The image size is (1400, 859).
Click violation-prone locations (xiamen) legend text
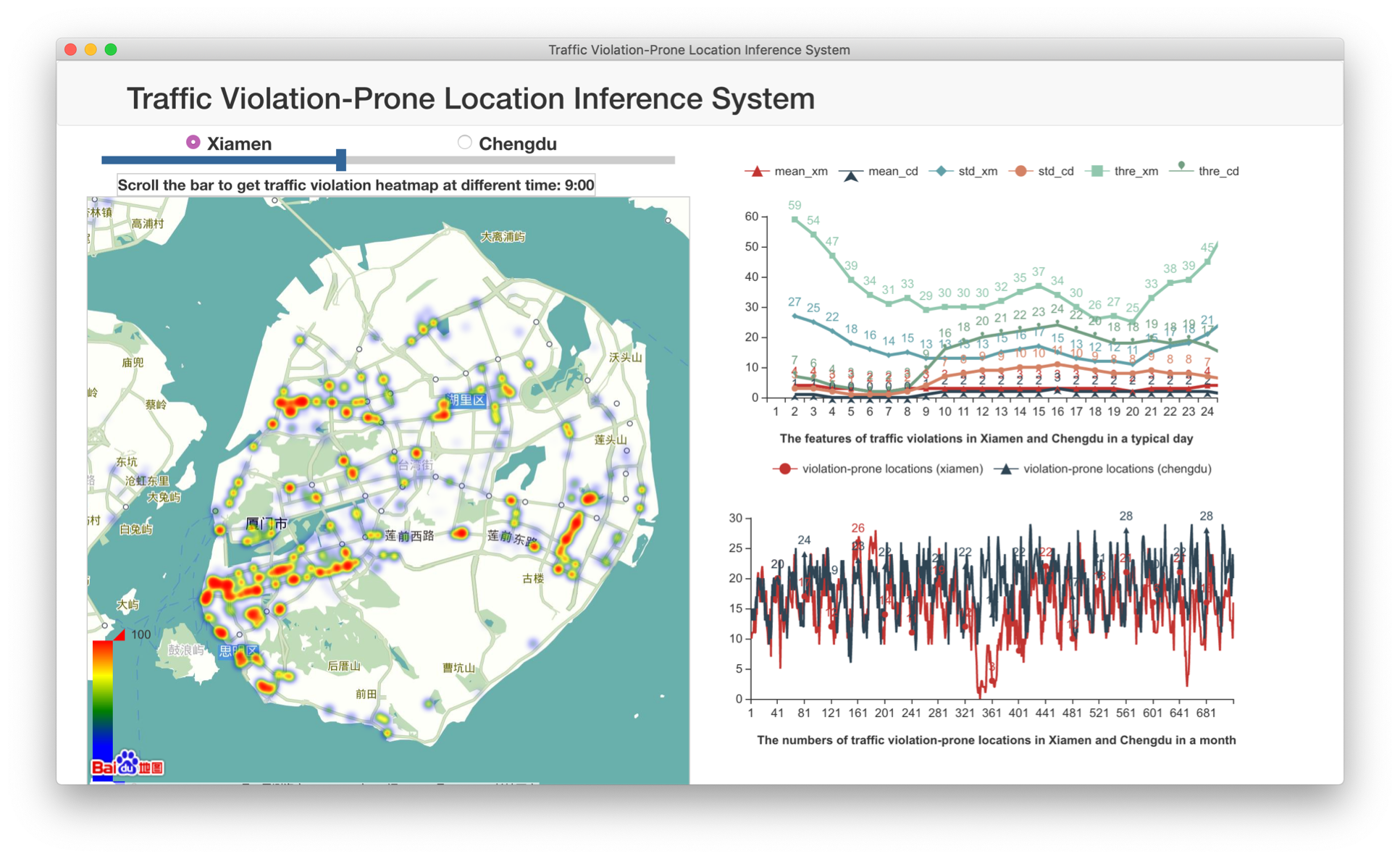pyautogui.click(x=892, y=469)
